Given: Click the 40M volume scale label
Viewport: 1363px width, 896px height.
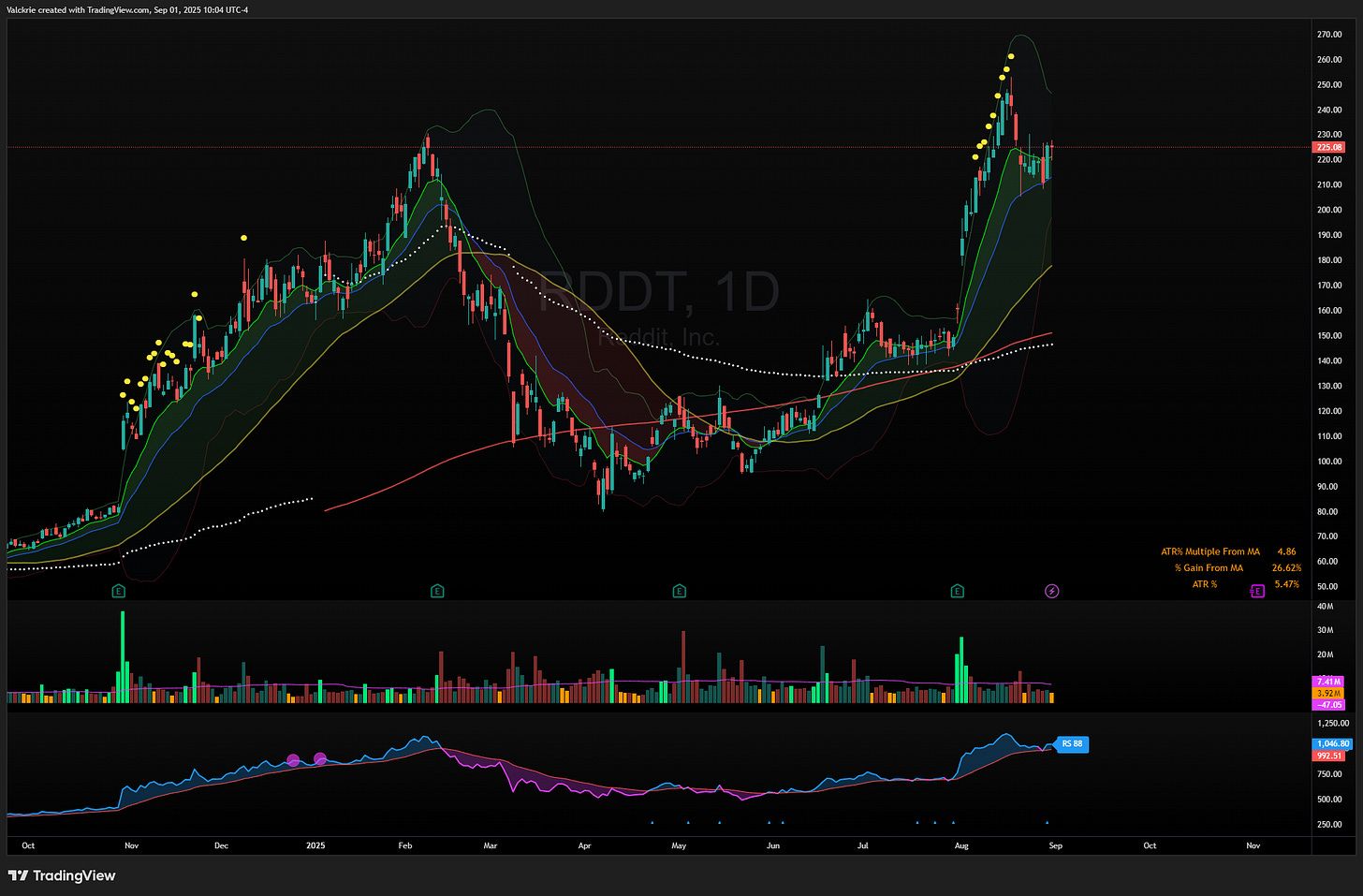Looking at the screenshot, I should [1325, 607].
